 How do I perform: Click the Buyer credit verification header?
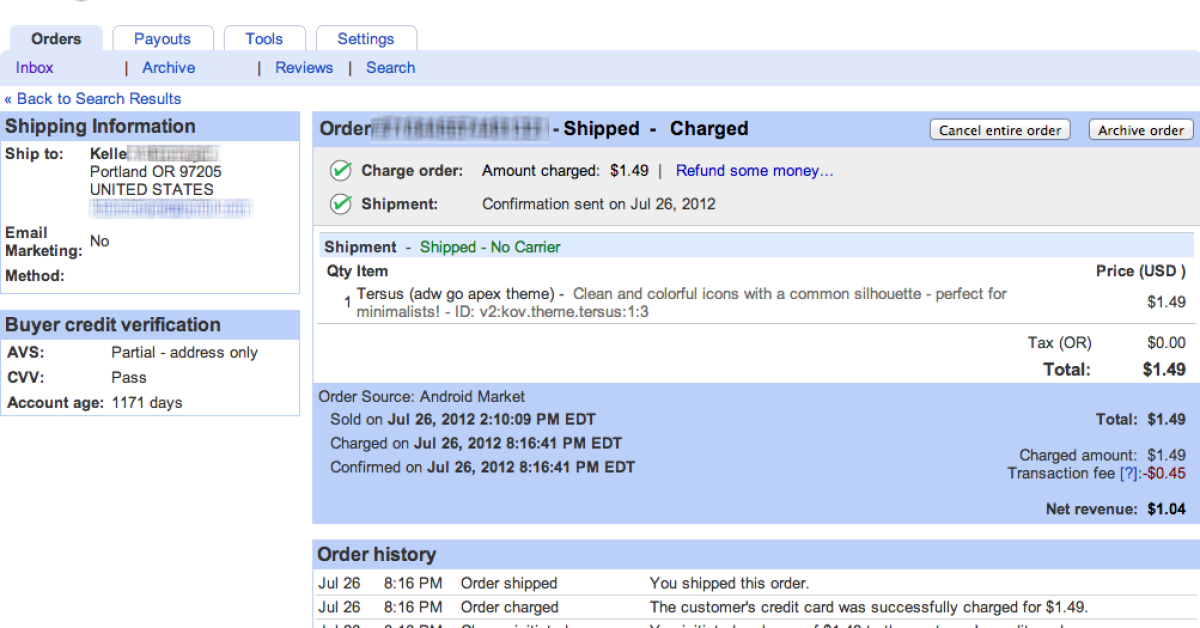(113, 325)
